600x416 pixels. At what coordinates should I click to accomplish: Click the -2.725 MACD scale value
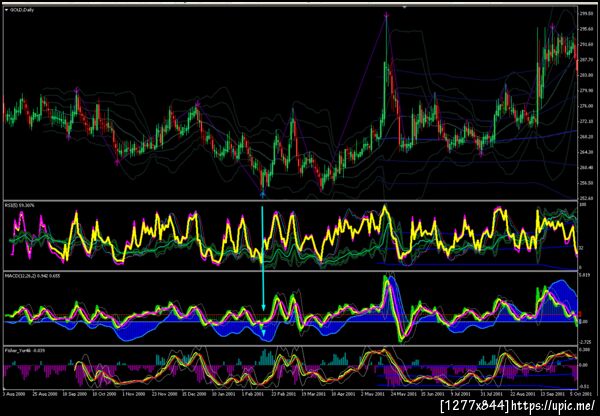[584, 342]
